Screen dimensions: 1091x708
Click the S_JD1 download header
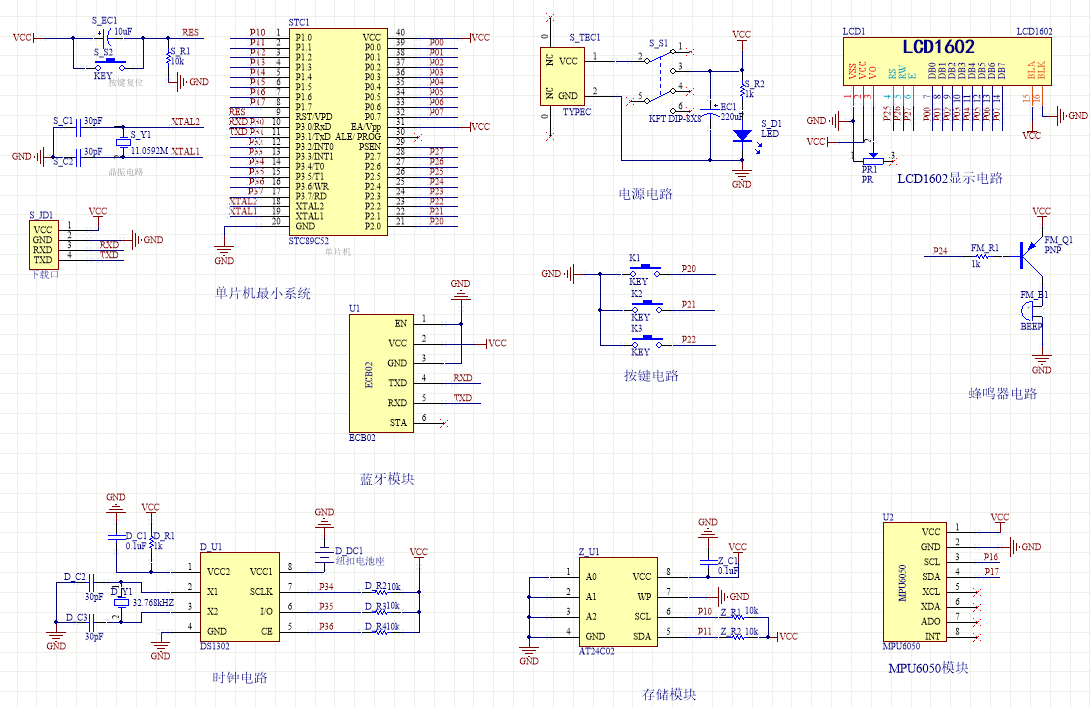click(x=42, y=244)
